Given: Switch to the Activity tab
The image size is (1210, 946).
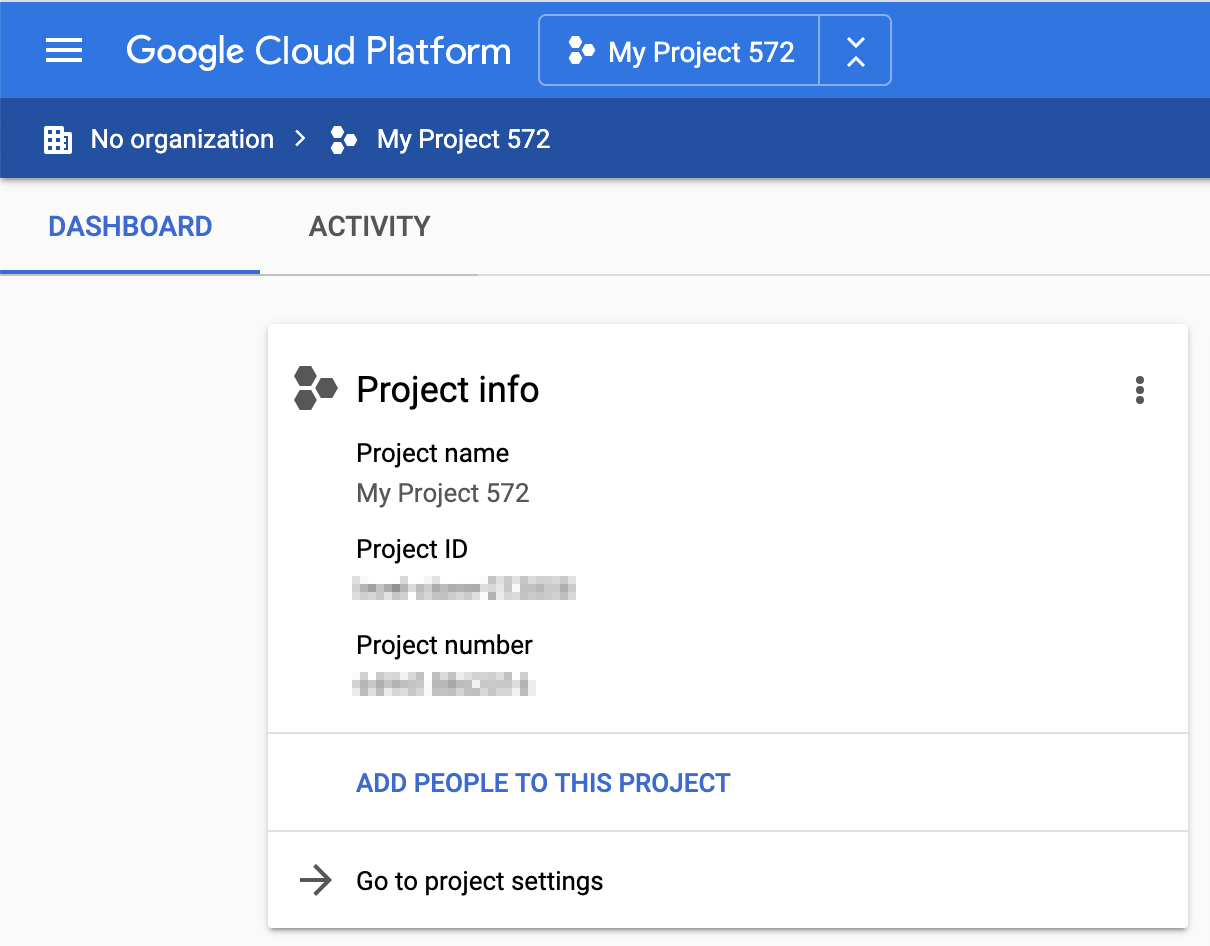Looking at the screenshot, I should [x=369, y=227].
